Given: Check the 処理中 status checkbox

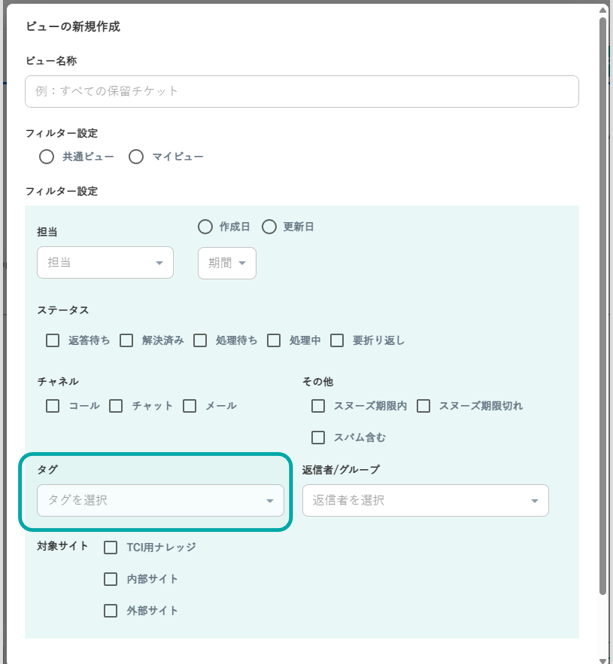Looking at the screenshot, I should coord(274,340).
